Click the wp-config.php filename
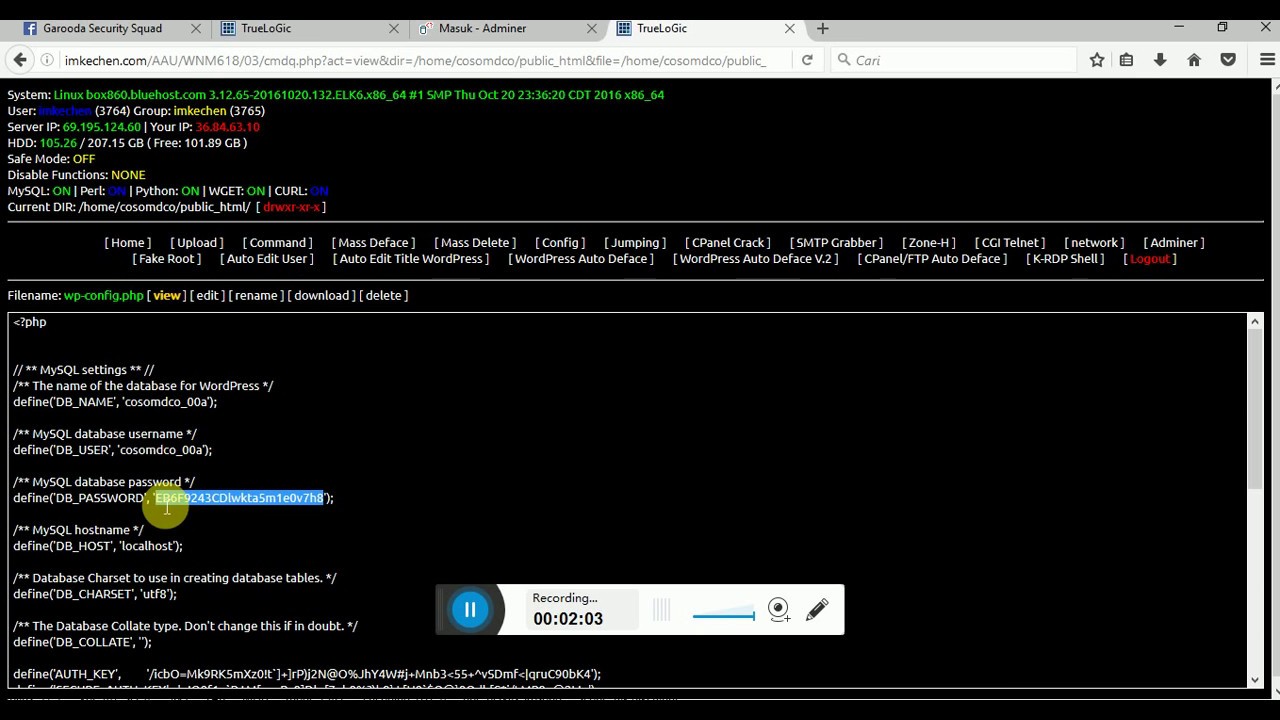 pyautogui.click(x=104, y=296)
